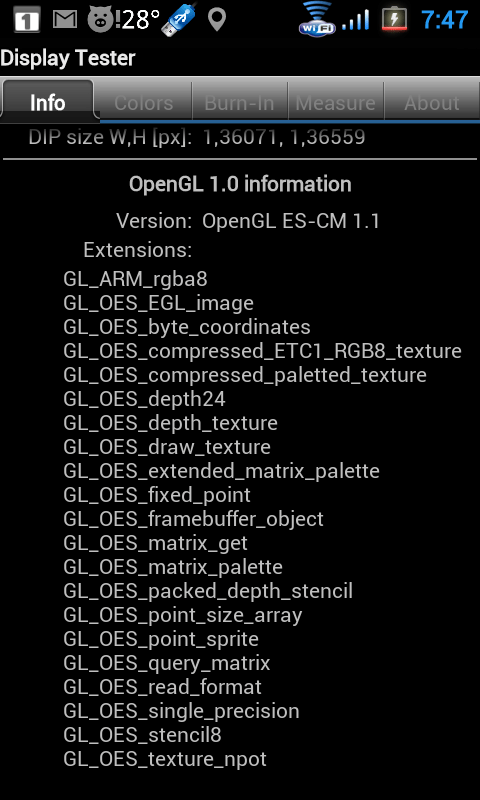Tap the OpenGL 1.0 information heading
The width and height of the screenshot is (480, 800).
pos(240,184)
